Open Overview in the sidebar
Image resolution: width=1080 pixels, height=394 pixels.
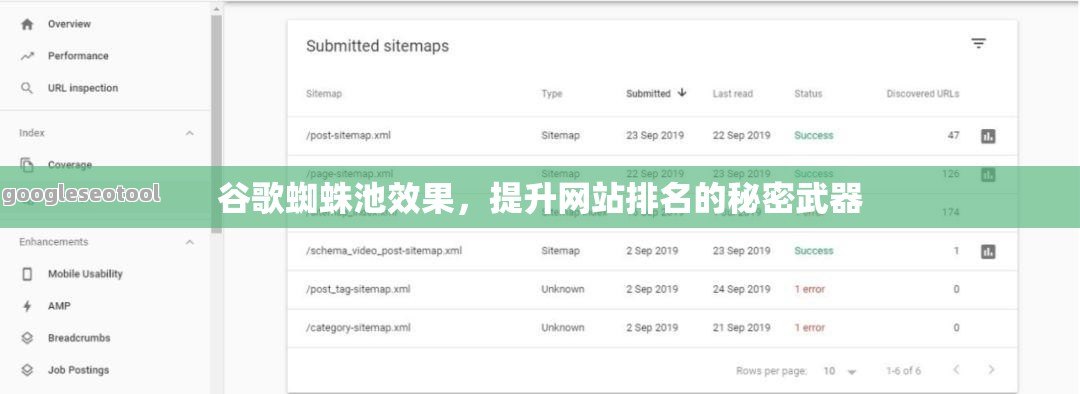69,24
